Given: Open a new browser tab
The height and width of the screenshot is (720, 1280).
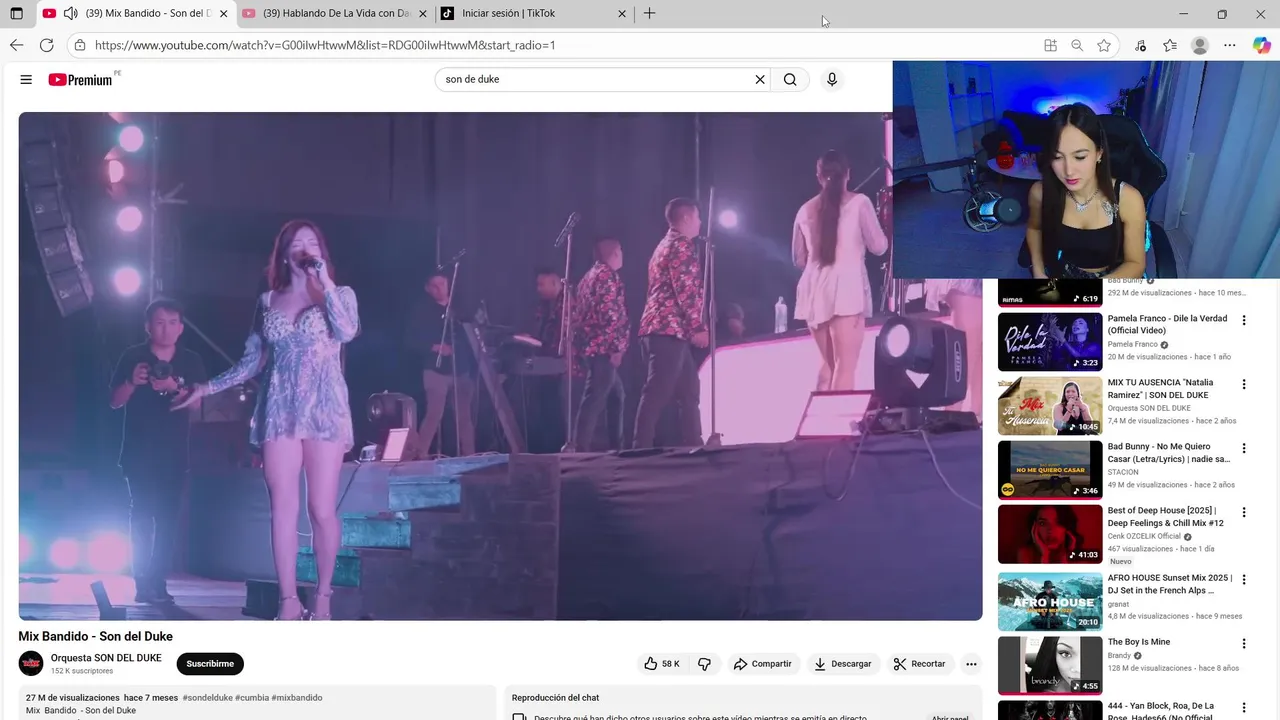Looking at the screenshot, I should 650,13.
